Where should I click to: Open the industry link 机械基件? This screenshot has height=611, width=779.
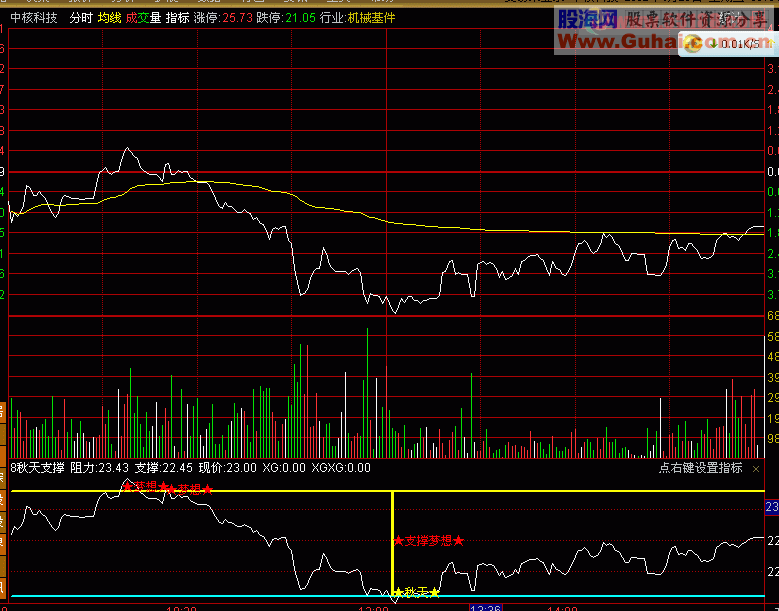(x=371, y=18)
